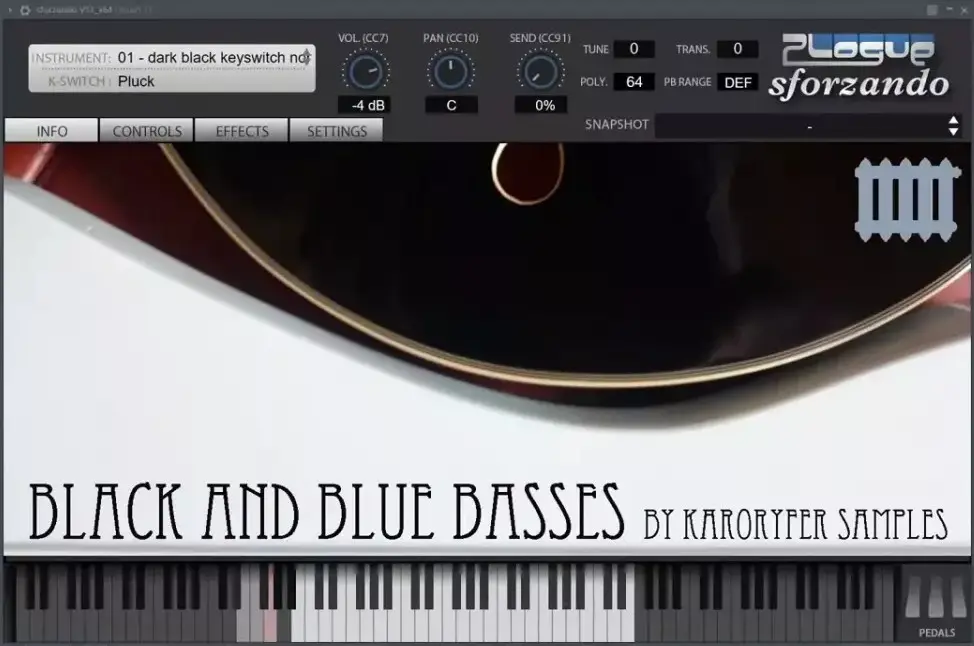Screen dimensions: 974x646
Task: Click the SEND (CC91) label
Action: point(540,38)
